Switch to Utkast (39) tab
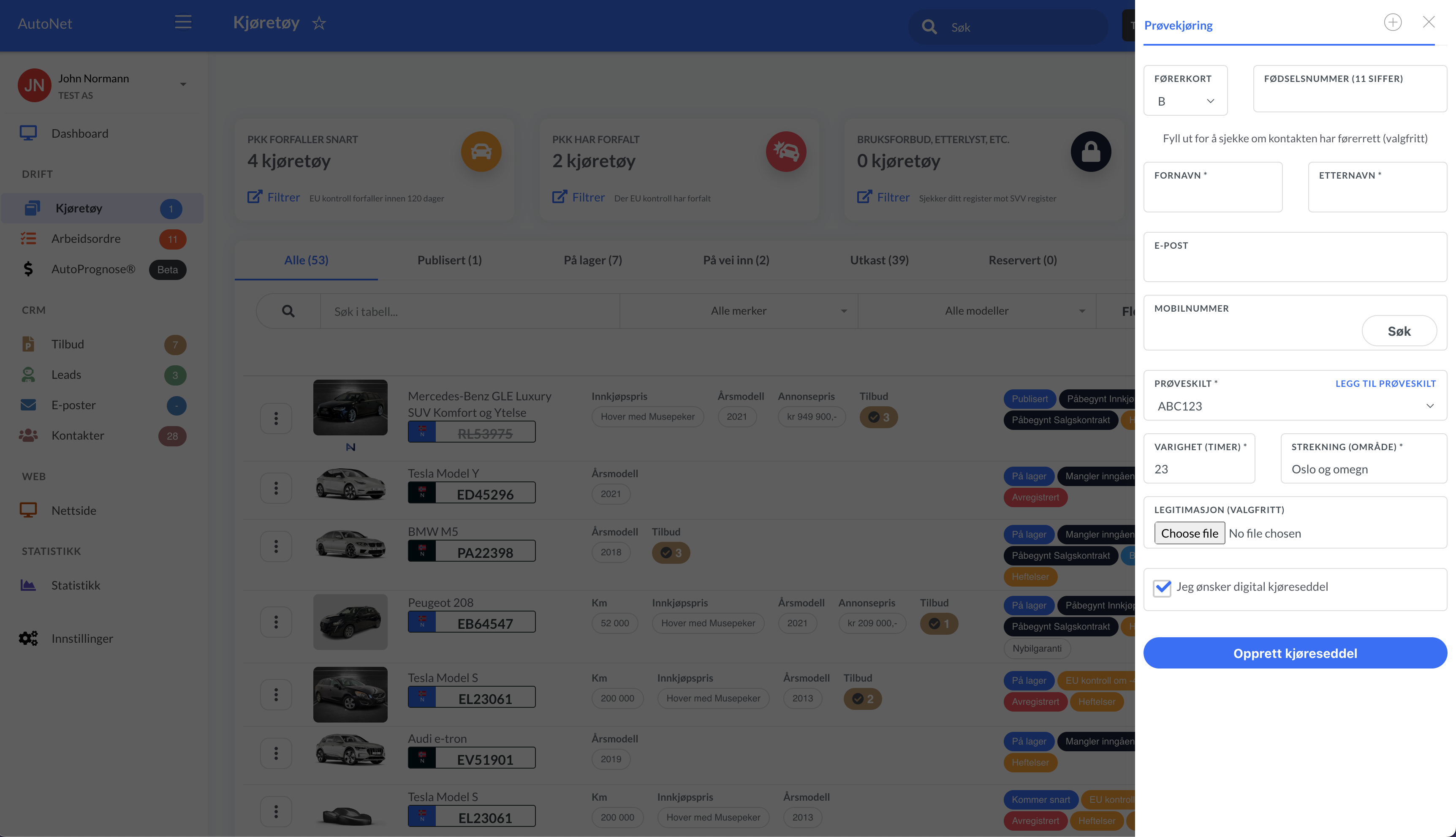The width and height of the screenshot is (1456, 837). click(879, 260)
